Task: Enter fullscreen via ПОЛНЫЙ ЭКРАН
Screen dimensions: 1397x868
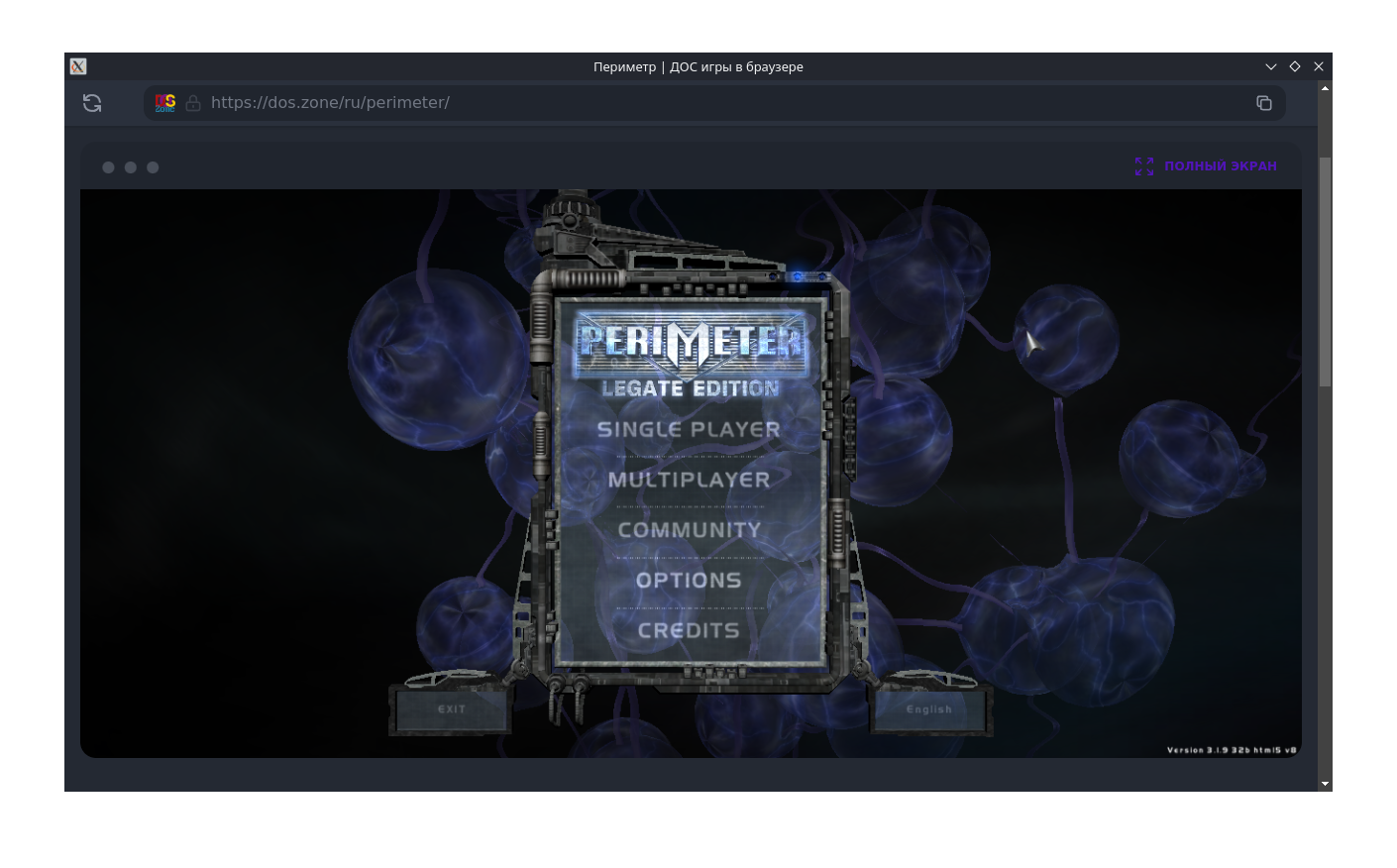Action: [x=1220, y=166]
